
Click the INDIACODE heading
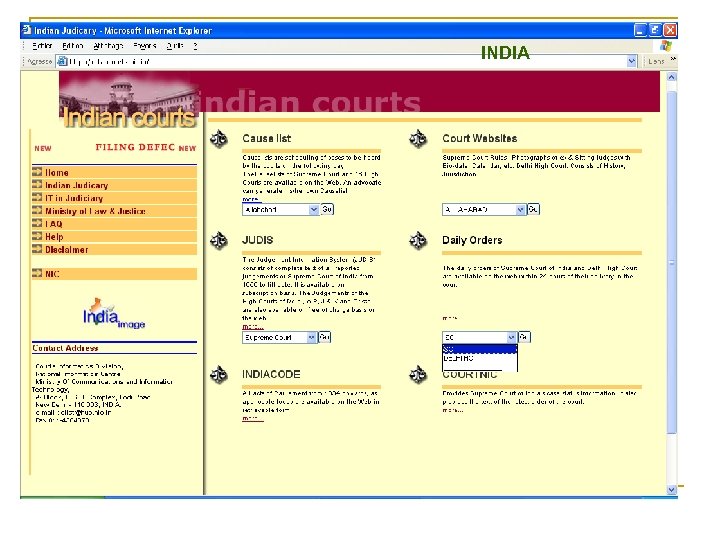click(x=271, y=374)
